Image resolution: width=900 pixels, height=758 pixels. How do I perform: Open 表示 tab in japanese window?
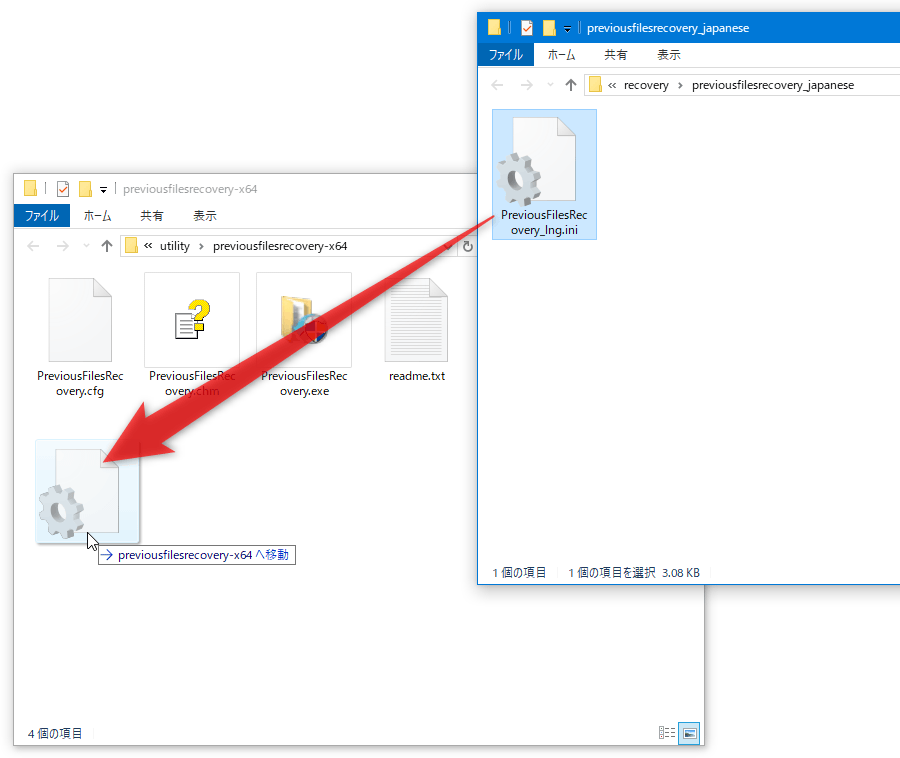pyautogui.click(x=669, y=55)
